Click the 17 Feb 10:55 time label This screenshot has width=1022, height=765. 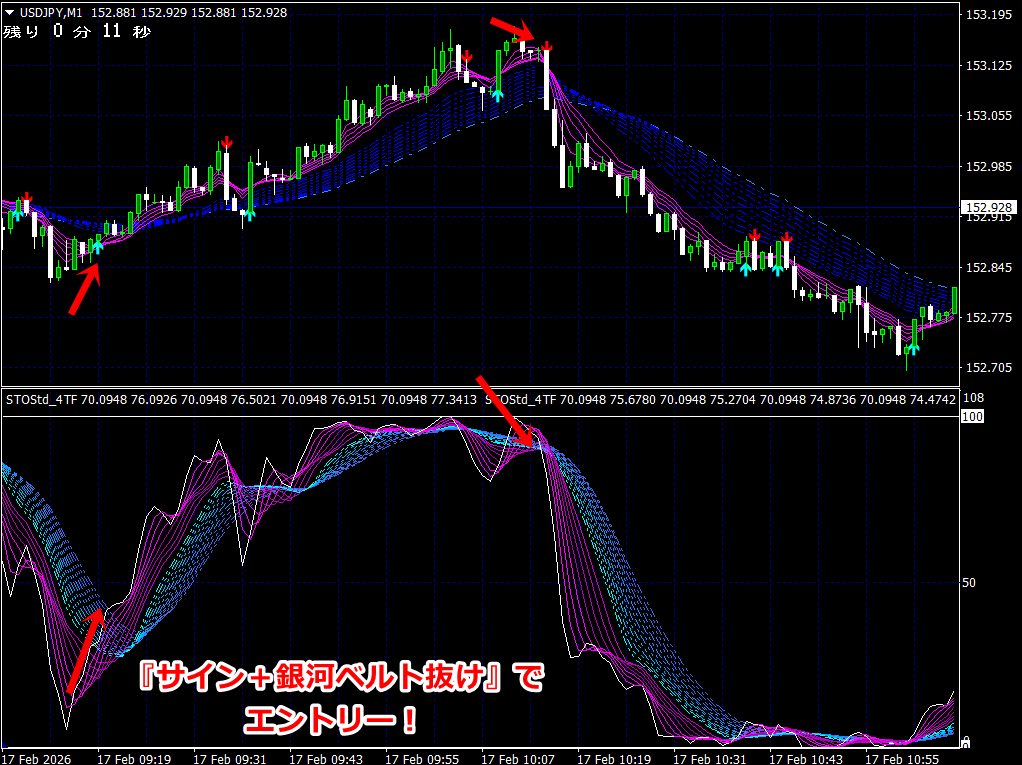click(x=902, y=758)
